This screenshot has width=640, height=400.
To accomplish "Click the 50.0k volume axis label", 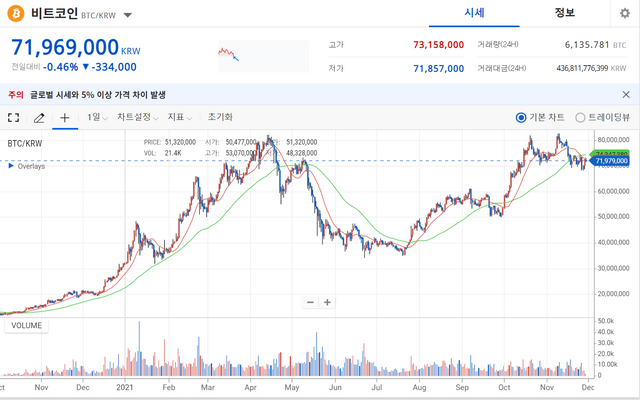I will 606,321.
